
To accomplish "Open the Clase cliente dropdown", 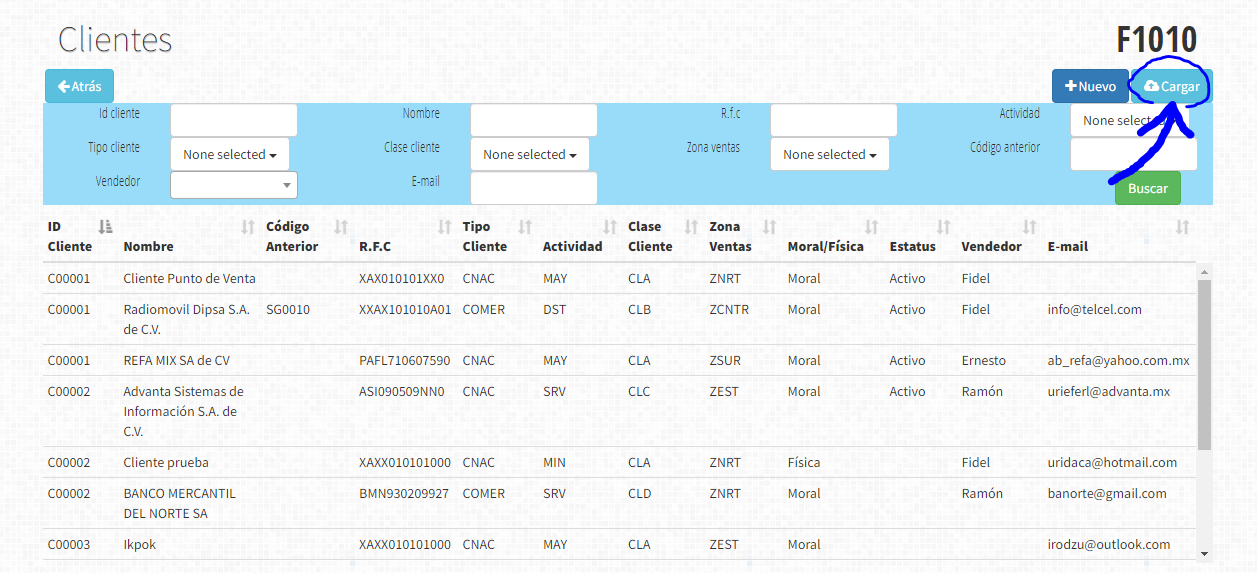I will point(530,154).
